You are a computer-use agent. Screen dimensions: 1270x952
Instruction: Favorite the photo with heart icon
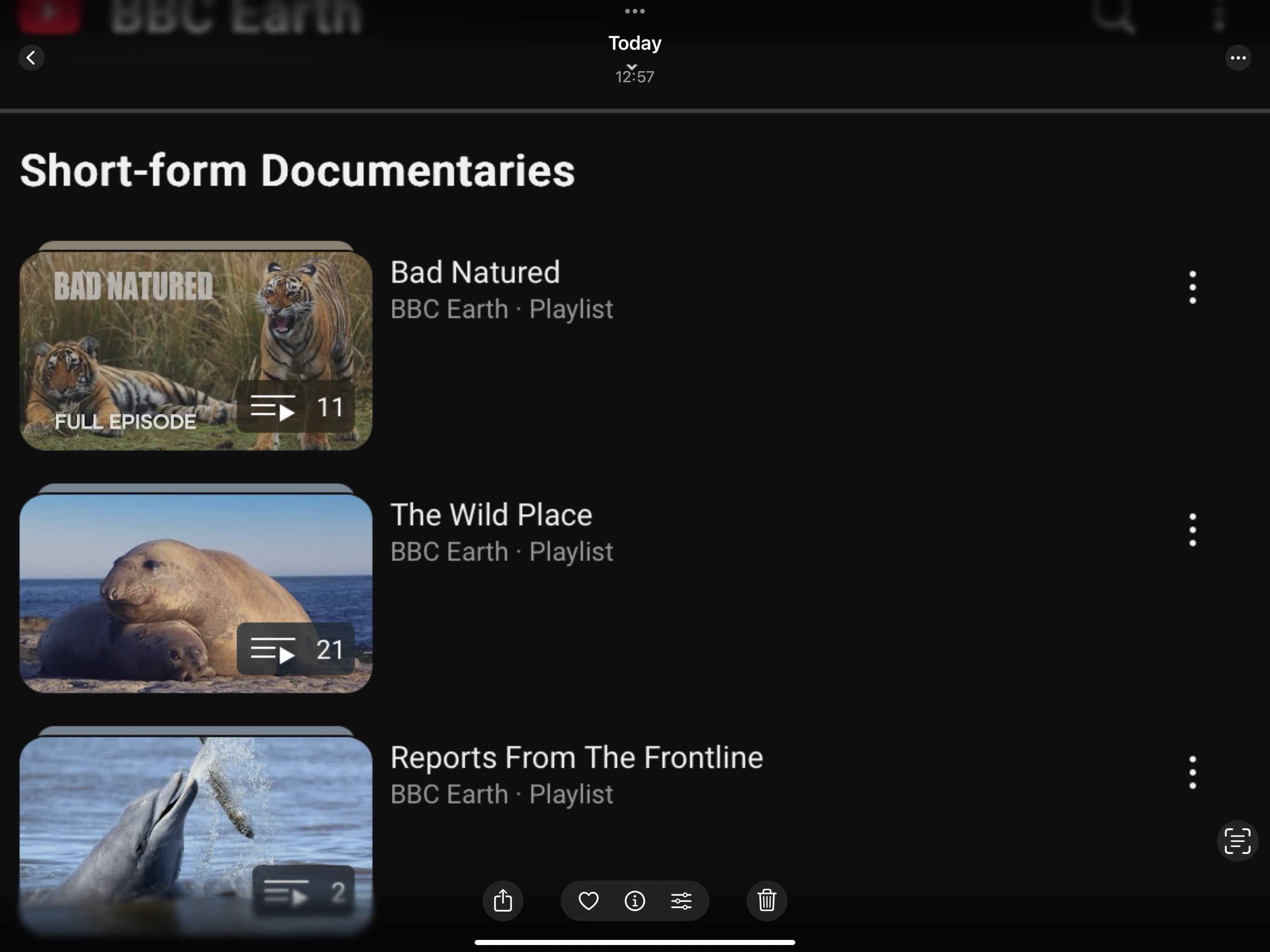click(x=589, y=900)
